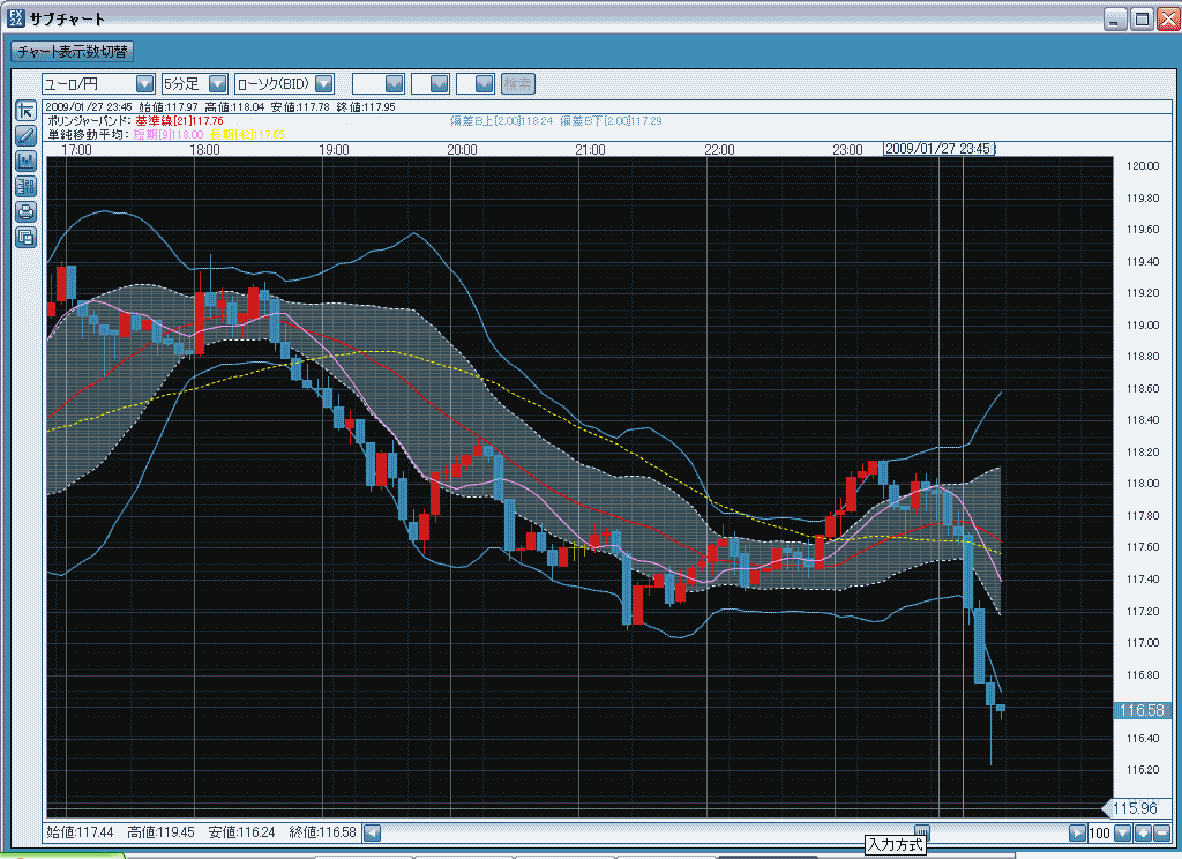Open the empty dropdown right after ローソク(BID)
1182x859 pixels.
point(394,83)
